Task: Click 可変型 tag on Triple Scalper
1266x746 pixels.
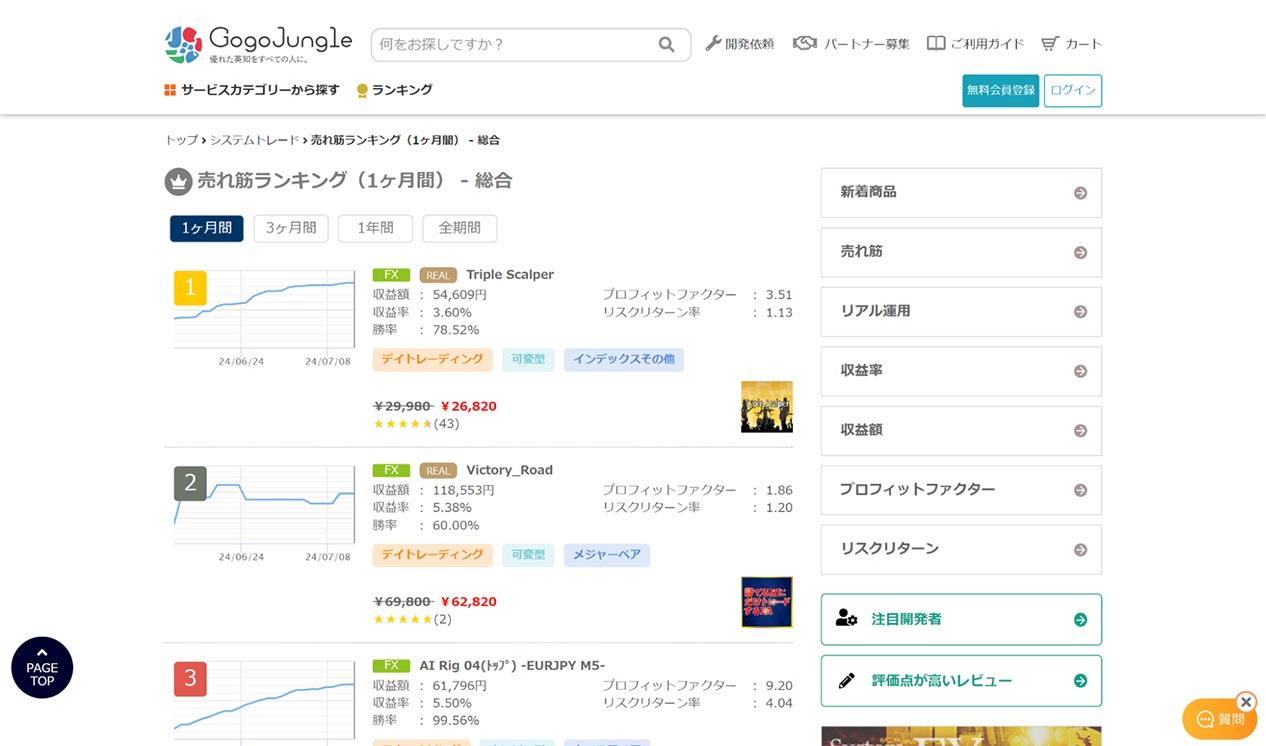Action: point(528,359)
